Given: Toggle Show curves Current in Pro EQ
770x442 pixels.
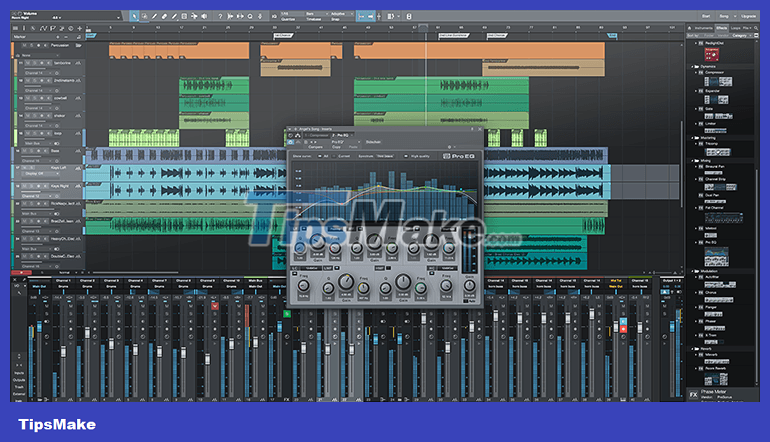Looking at the screenshot, I should click(335, 156).
